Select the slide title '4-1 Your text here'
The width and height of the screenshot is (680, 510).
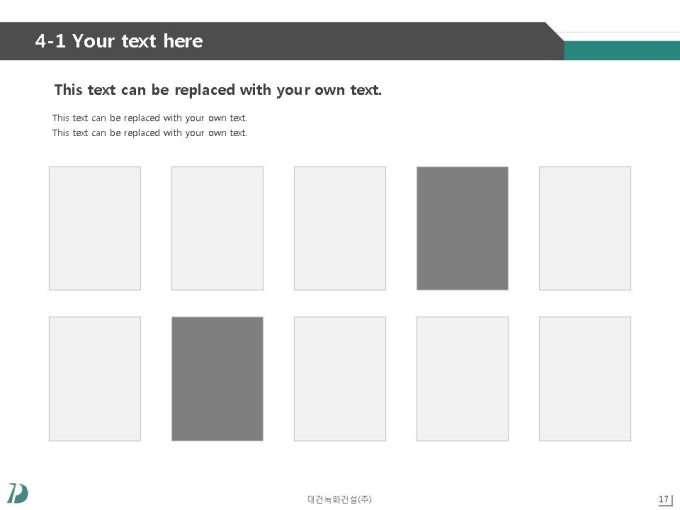(119, 41)
